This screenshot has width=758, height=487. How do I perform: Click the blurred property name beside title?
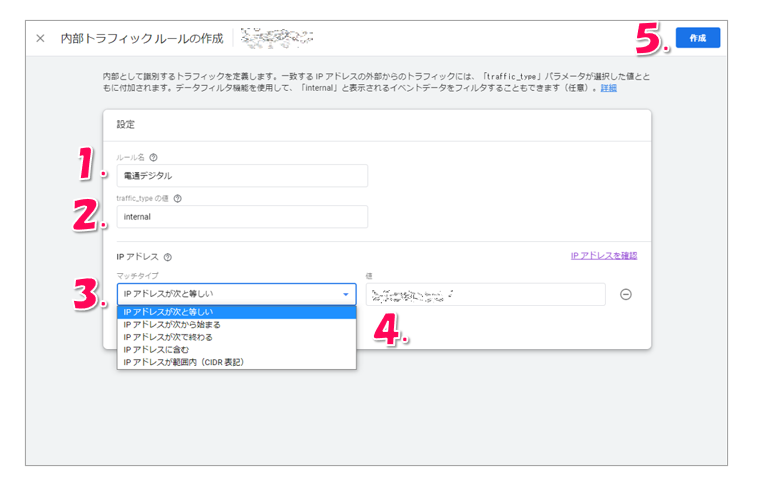click(277, 38)
